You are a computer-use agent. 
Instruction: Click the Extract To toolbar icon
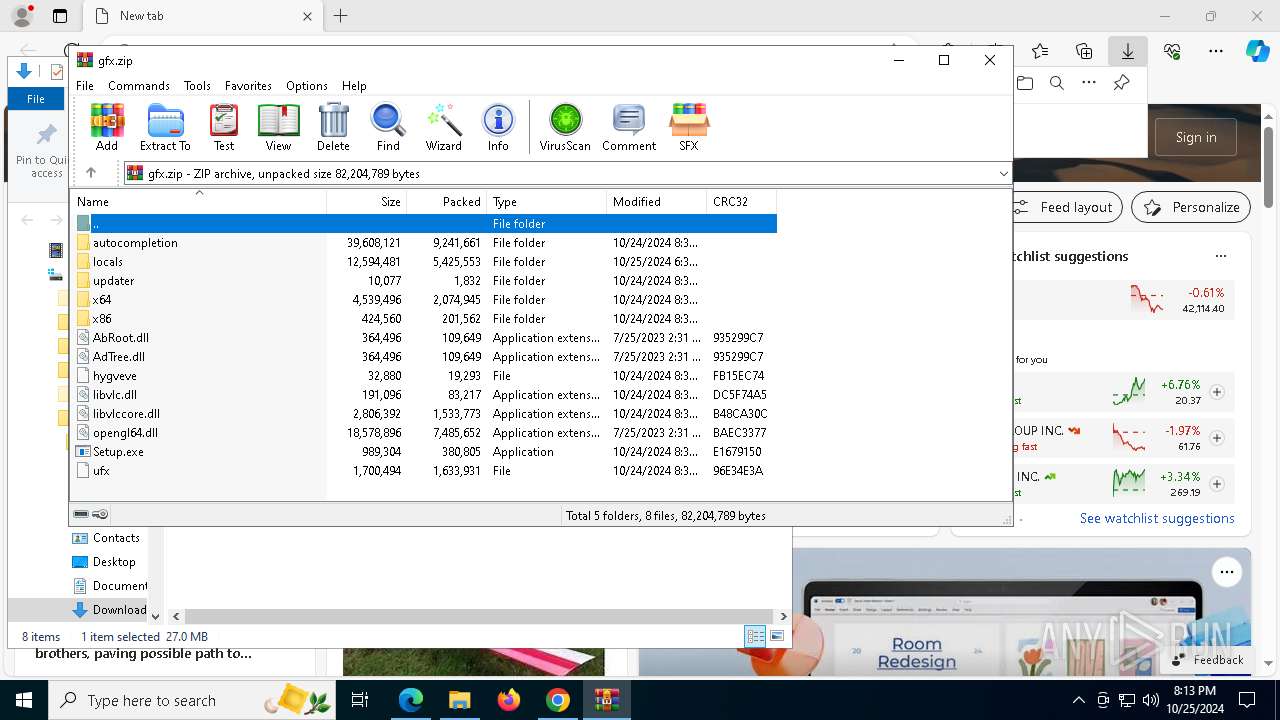[165, 127]
